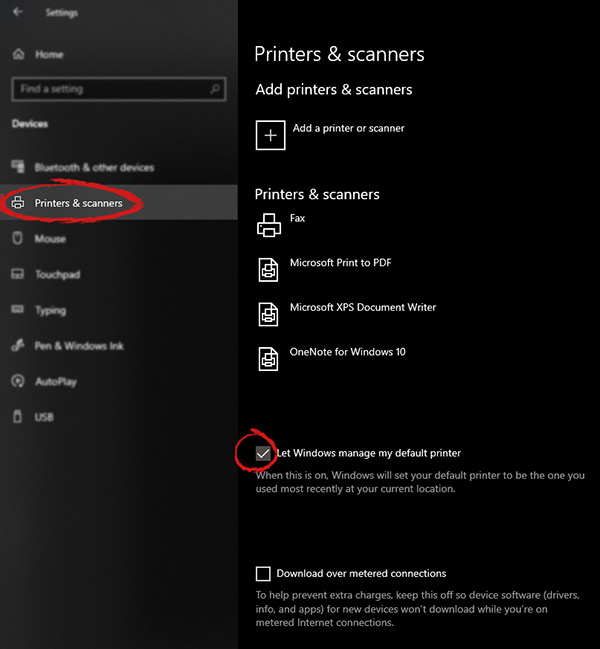Click the OneNote for Windows 10 icon
Screen dimensions: 600x649
(x=268, y=359)
